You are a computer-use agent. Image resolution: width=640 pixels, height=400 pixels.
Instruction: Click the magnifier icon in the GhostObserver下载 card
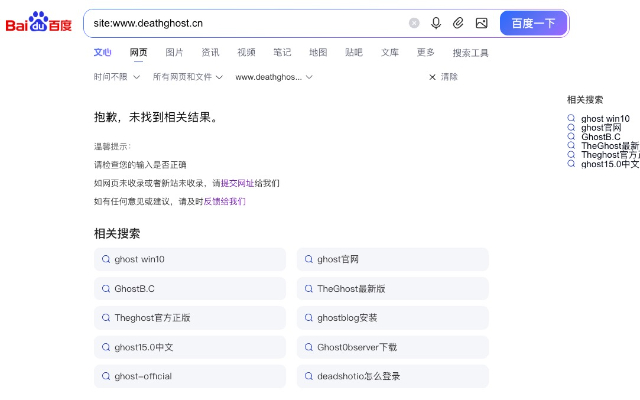point(309,347)
